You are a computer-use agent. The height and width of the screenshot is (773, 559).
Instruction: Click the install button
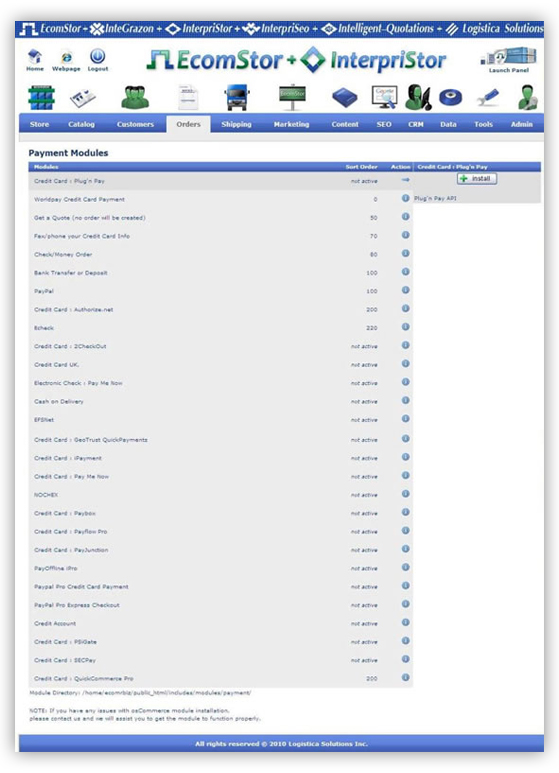point(477,178)
